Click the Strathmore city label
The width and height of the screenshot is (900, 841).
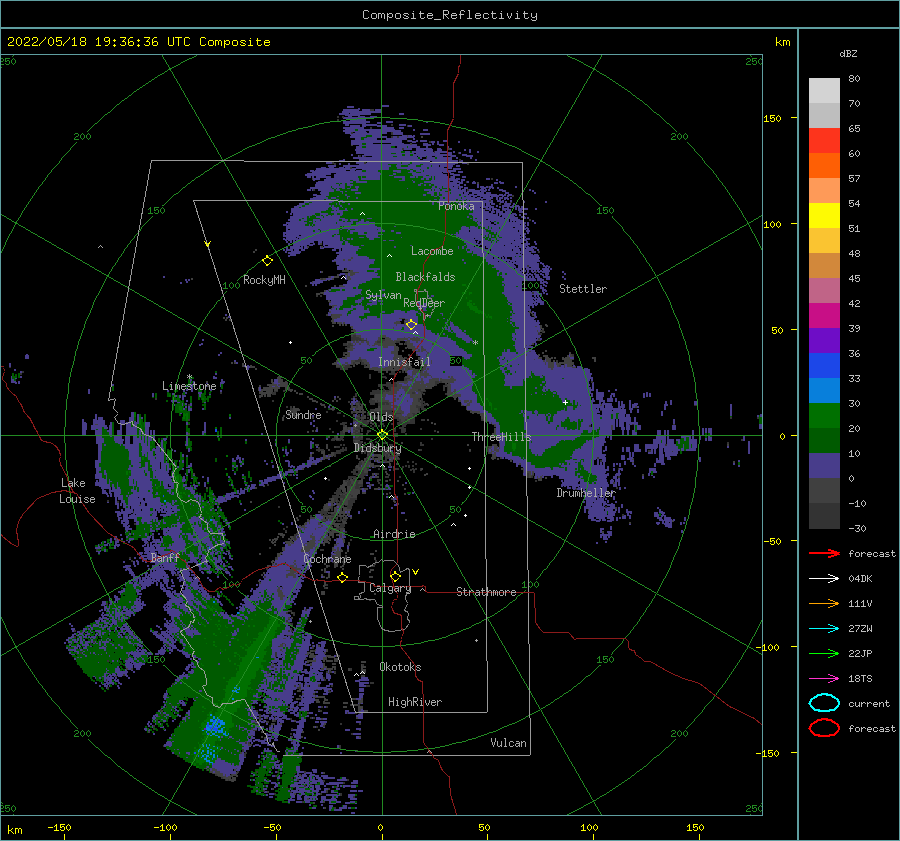(486, 592)
